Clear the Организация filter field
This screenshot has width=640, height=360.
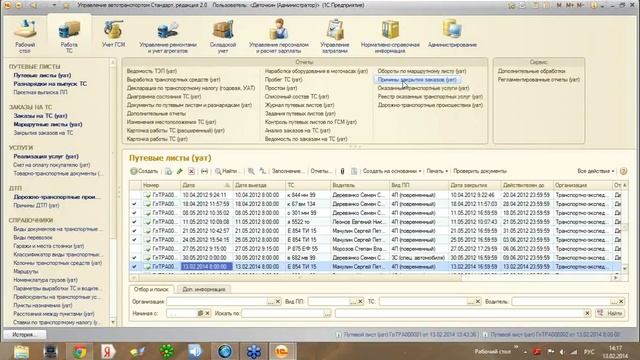point(278,302)
